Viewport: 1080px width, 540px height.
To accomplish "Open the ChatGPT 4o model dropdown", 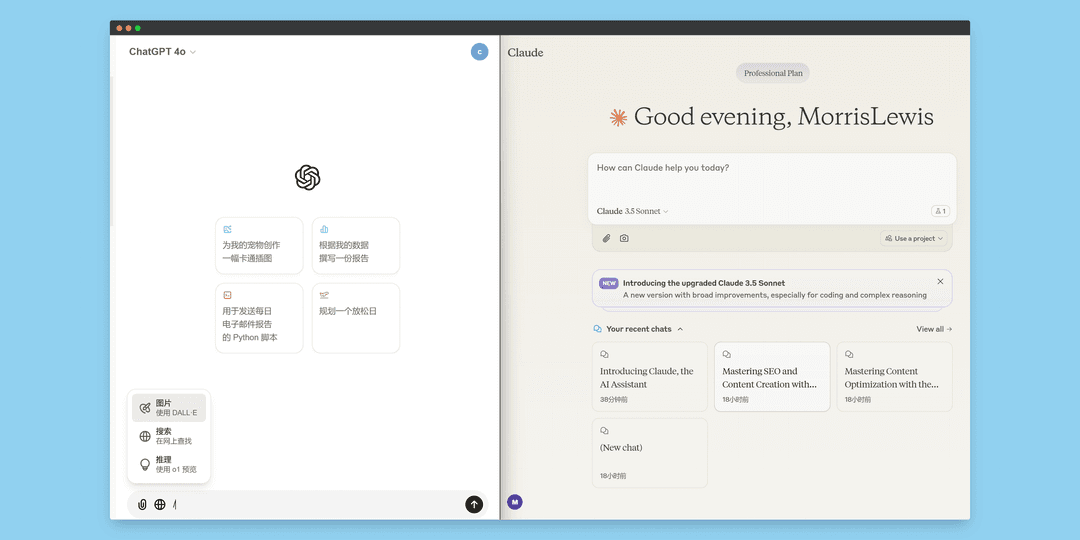I will point(163,52).
